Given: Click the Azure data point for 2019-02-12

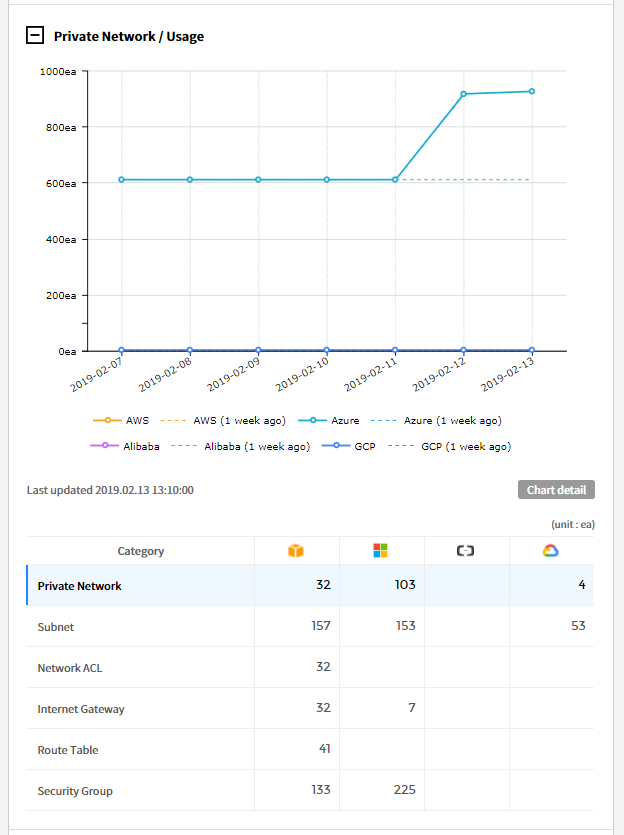Looking at the screenshot, I should [463, 94].
